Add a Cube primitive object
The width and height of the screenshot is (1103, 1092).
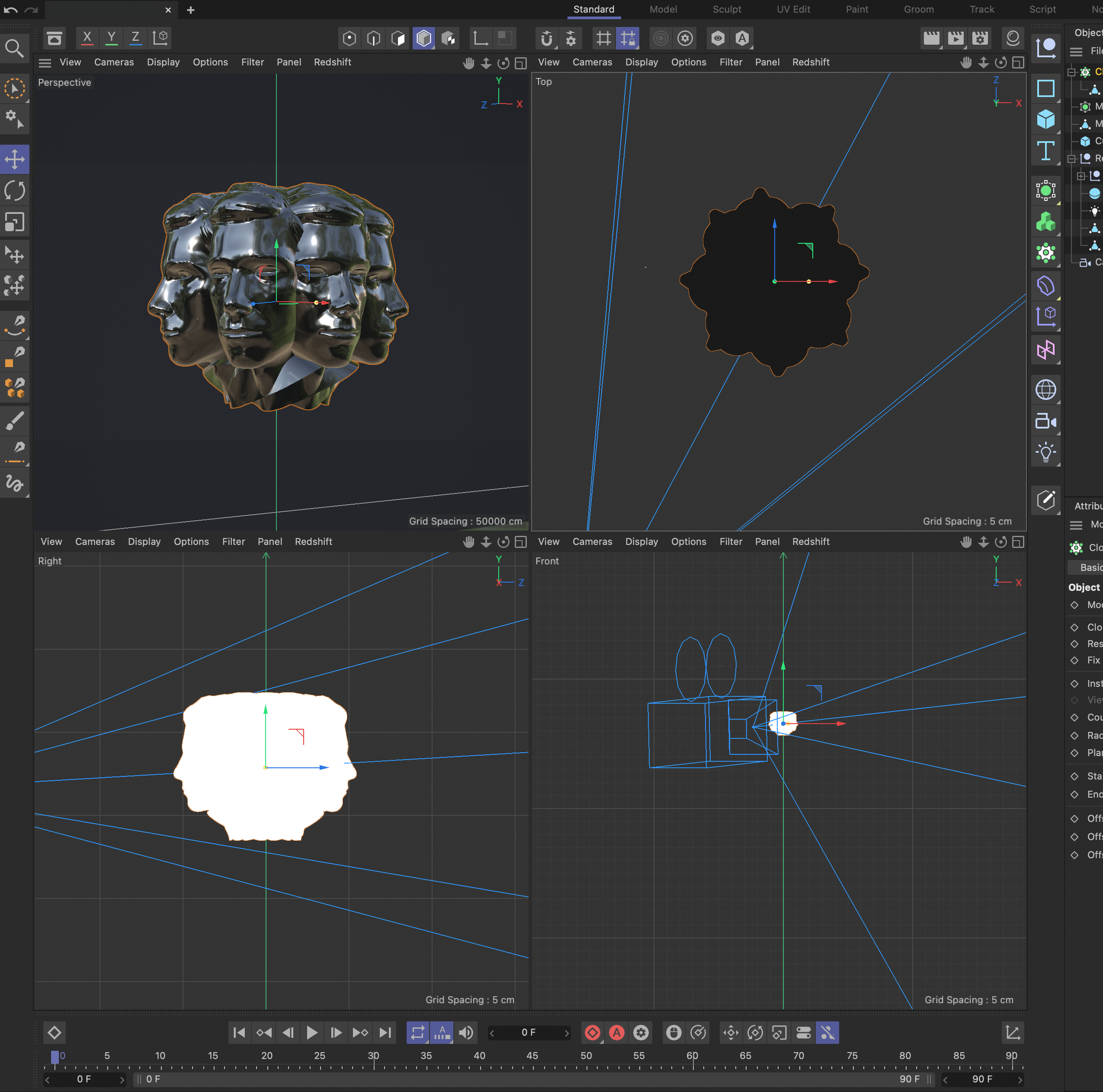click(1045, 119)
